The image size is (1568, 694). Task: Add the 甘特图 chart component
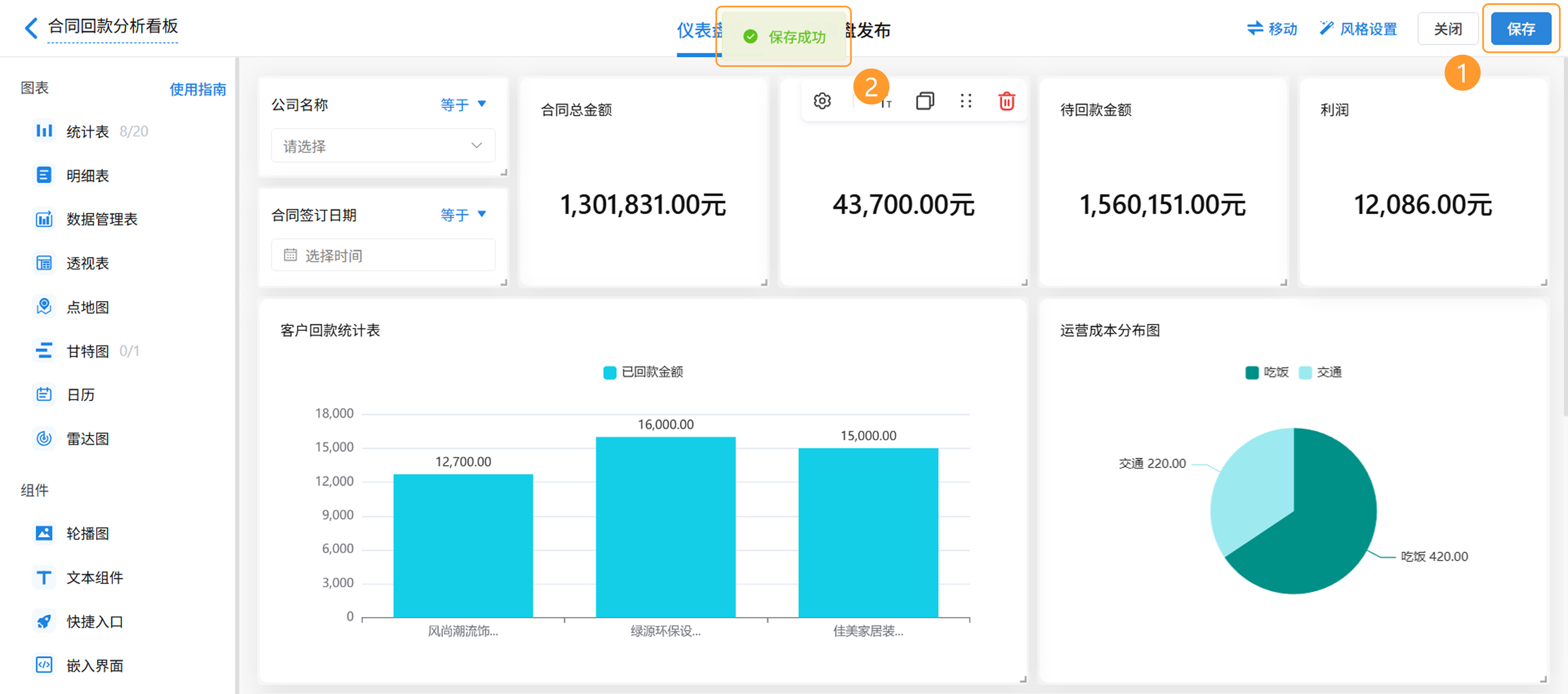tap(87, 351)
